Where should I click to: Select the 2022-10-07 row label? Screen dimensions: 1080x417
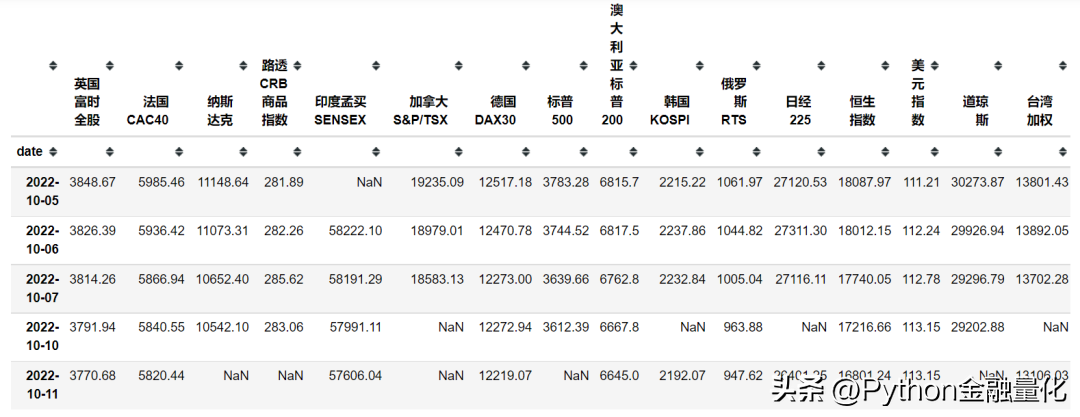click(x=43, y=289)
